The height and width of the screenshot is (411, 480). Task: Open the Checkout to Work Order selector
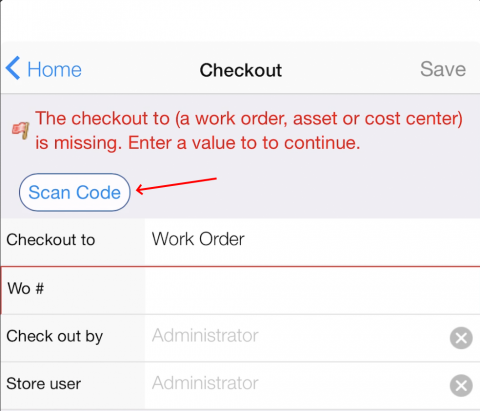[x=312, y=240]
